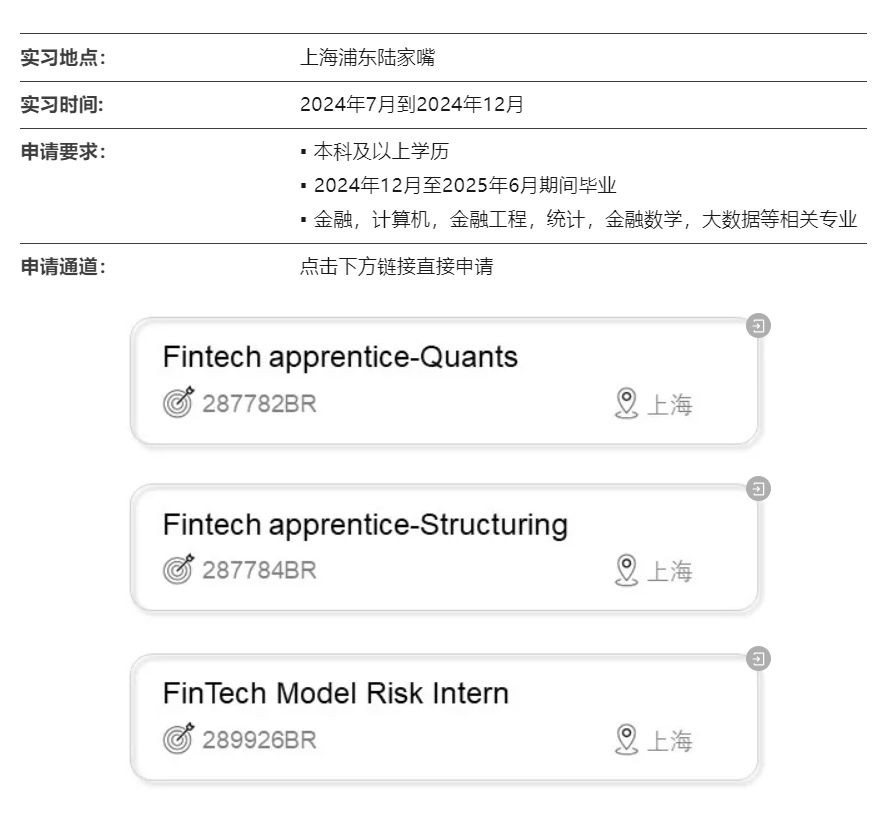Screen dimensions: 883x838
Task: Click the internship period 2024年7月到2024年12月
Action: point(411,105)
